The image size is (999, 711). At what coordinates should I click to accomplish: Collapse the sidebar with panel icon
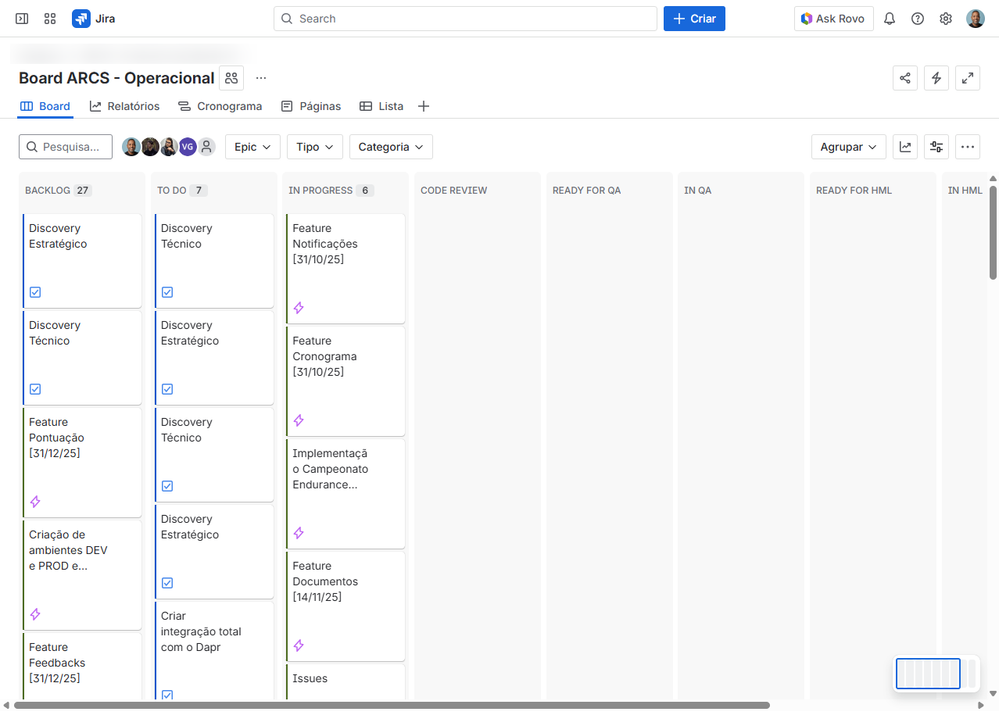point(21,18)
